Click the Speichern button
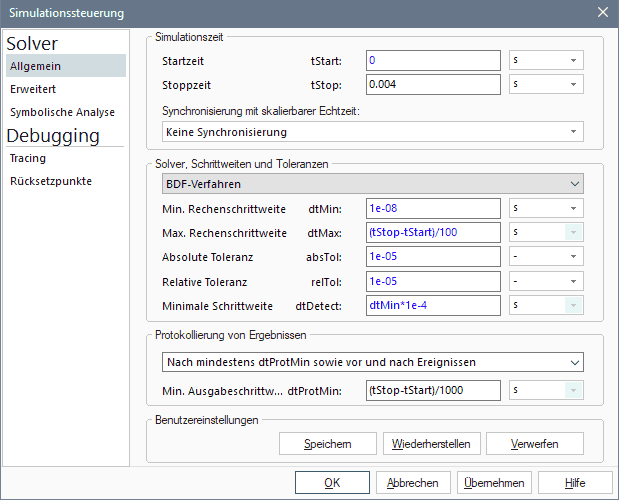Image resolution: width=619 pixels, height=500 pixels. click(x=327, y=443)
